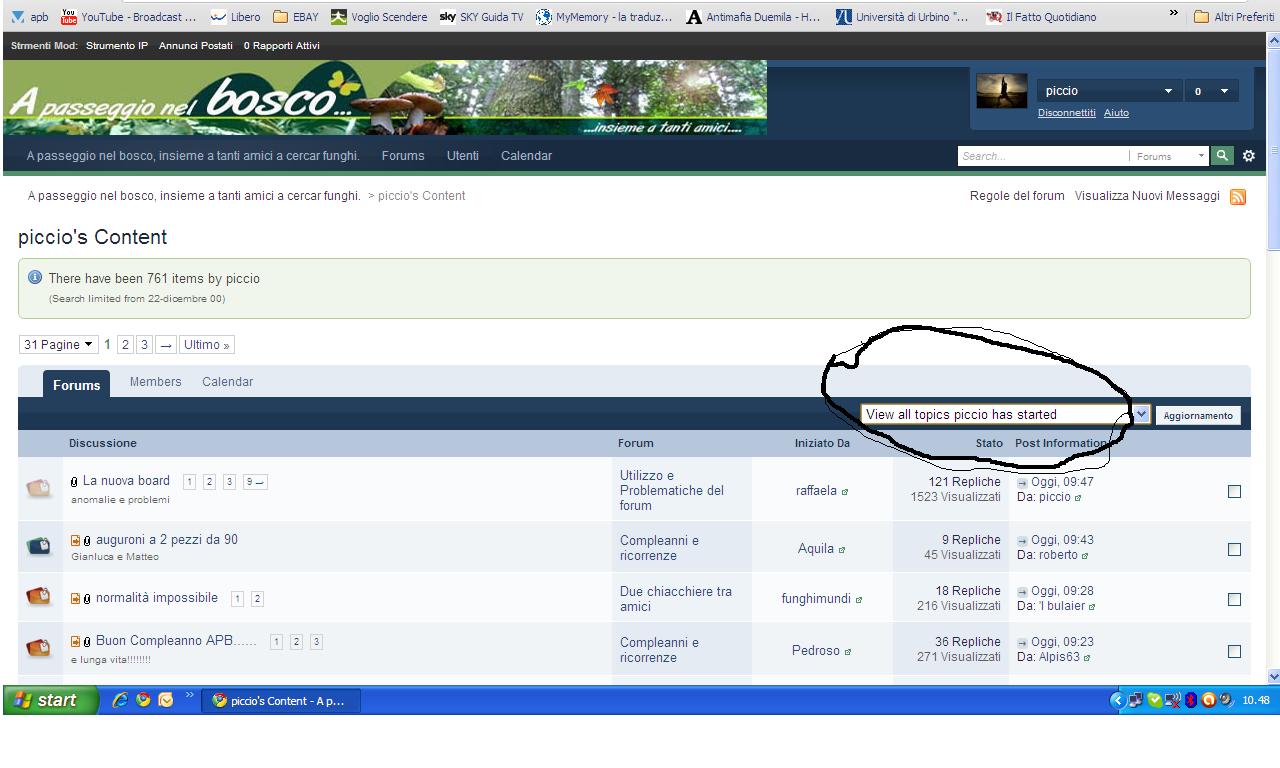Click the status icon for normalità impossibile

coord(38,597)
